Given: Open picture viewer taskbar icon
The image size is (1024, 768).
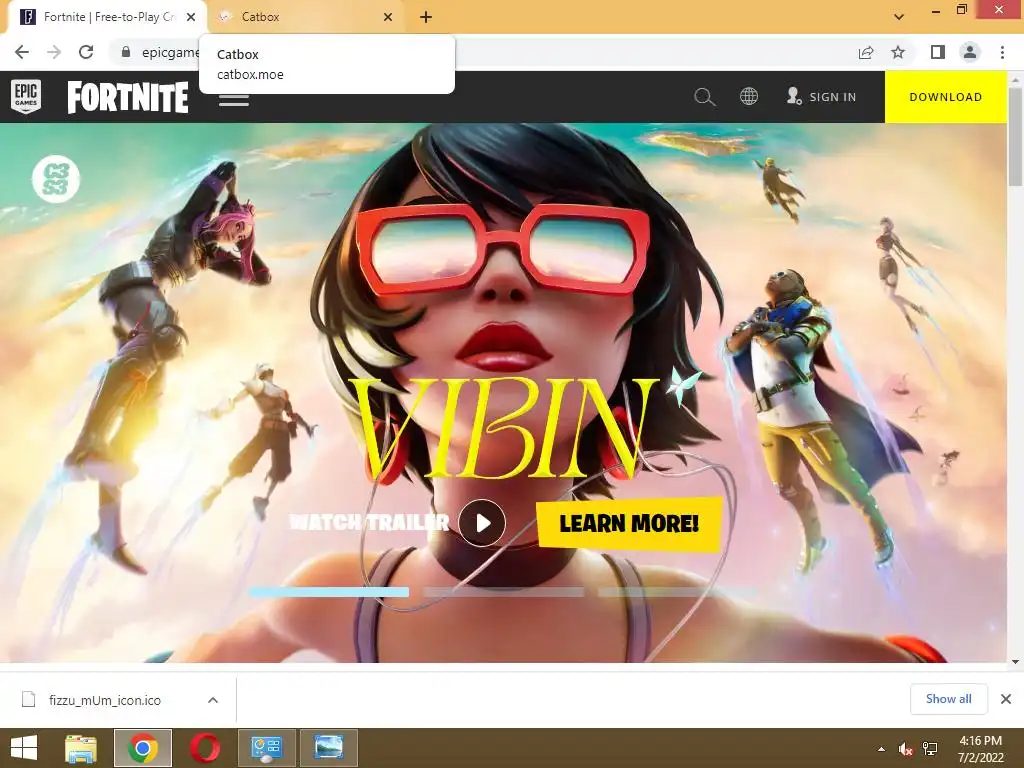Looking at the screenshot, I should [328, 748].
